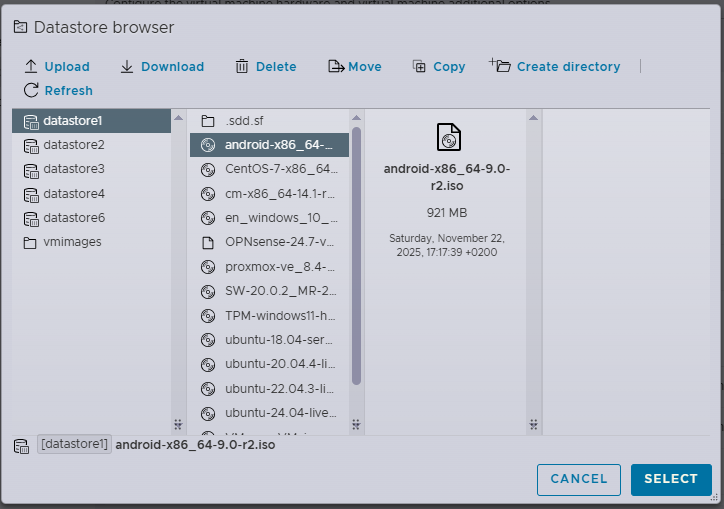Click the Datastore browser title icon
Screen dimensions: 724x509
click(x=20, y=27)
